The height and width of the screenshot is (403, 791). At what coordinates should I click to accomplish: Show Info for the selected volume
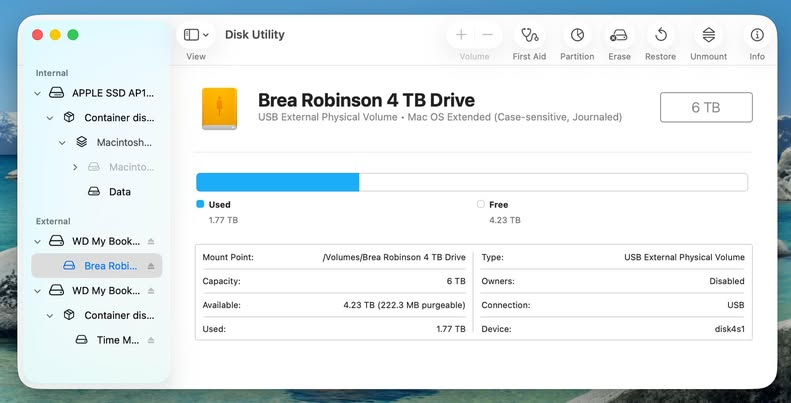tap(757, 36)
